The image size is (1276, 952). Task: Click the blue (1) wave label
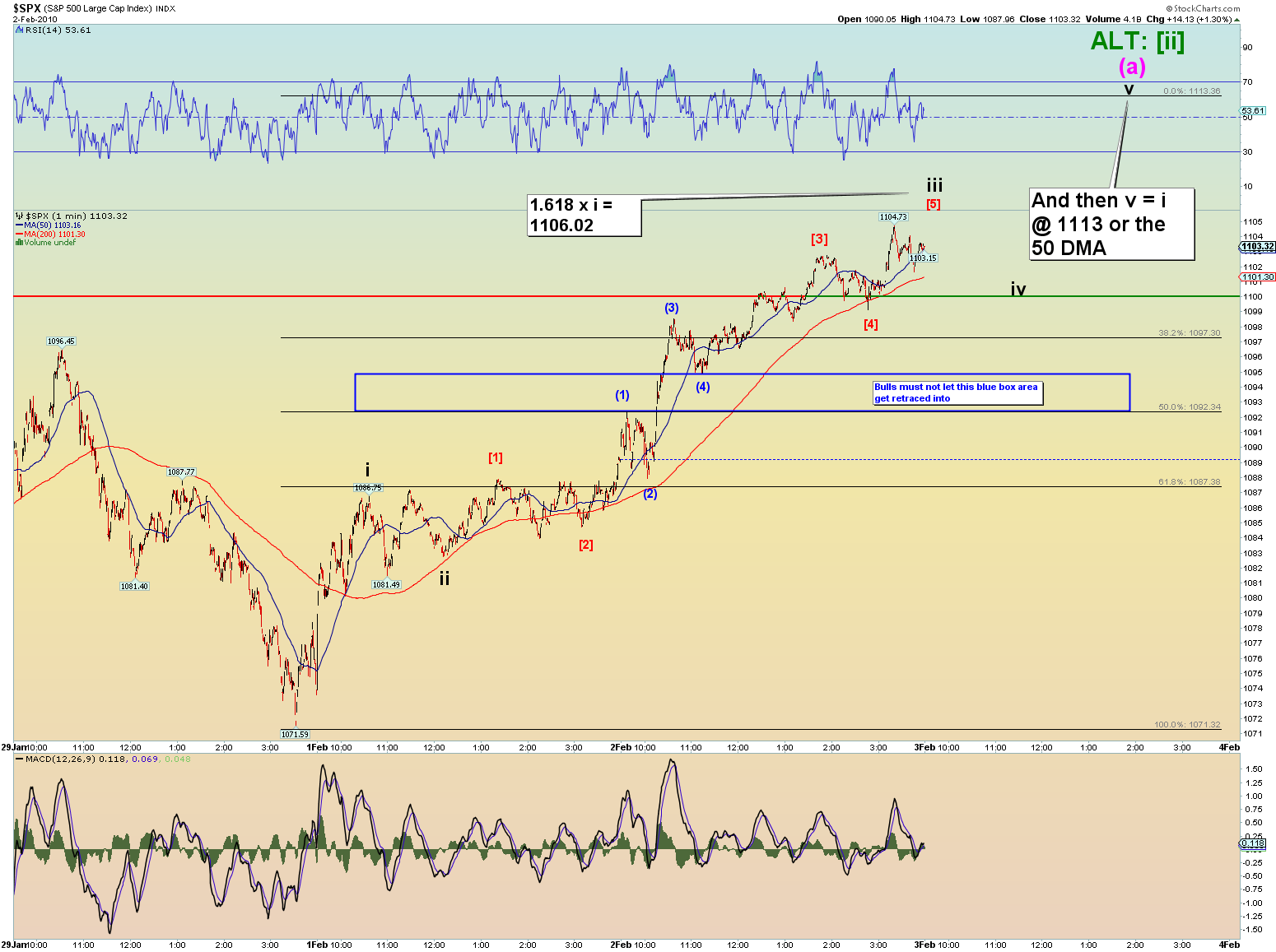(622, 395)
